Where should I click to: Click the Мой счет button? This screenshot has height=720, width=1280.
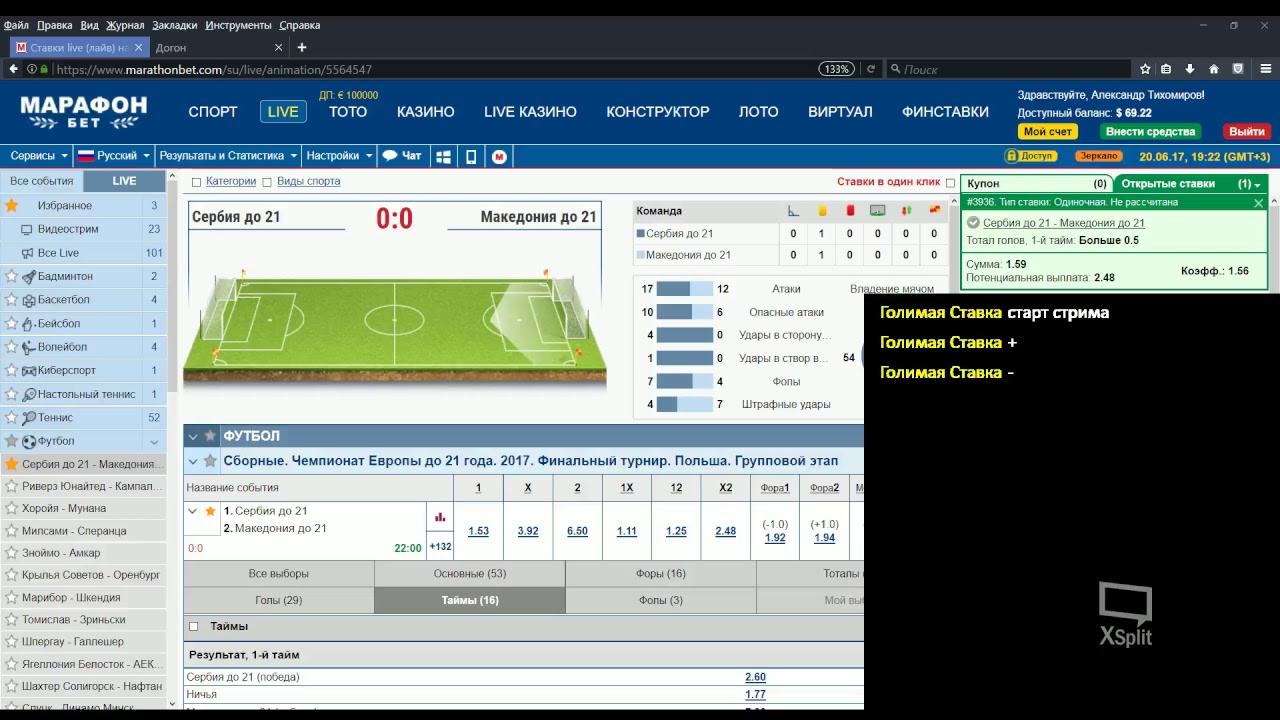1047,132
